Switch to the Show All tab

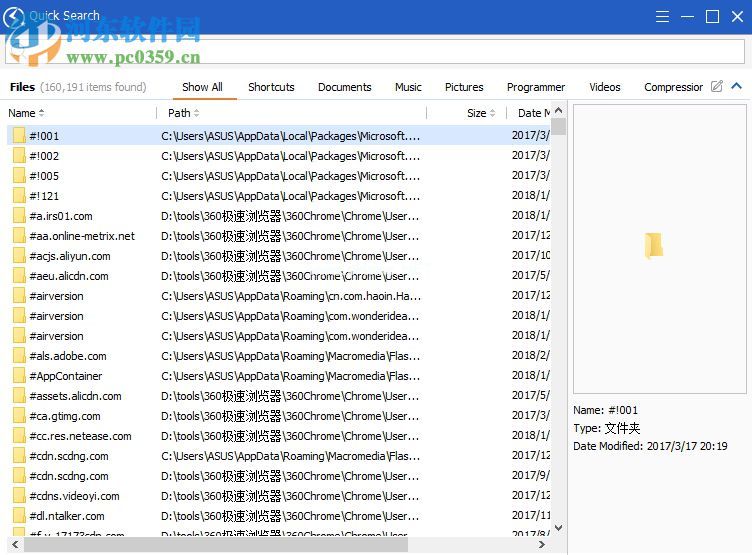[x=202, y=87]
